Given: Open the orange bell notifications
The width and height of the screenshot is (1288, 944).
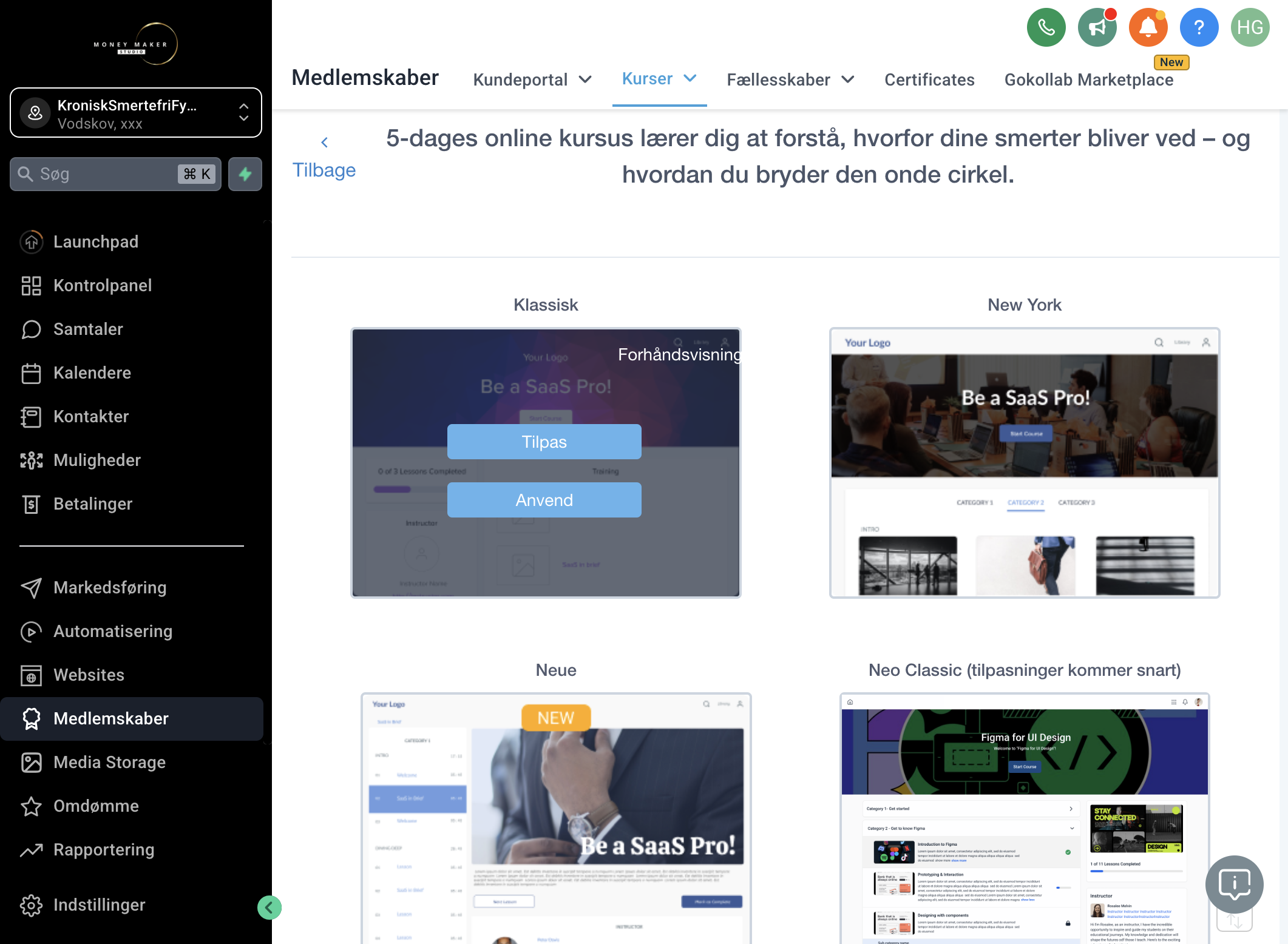Looking at the screenshot, I should coord(1148,27).
